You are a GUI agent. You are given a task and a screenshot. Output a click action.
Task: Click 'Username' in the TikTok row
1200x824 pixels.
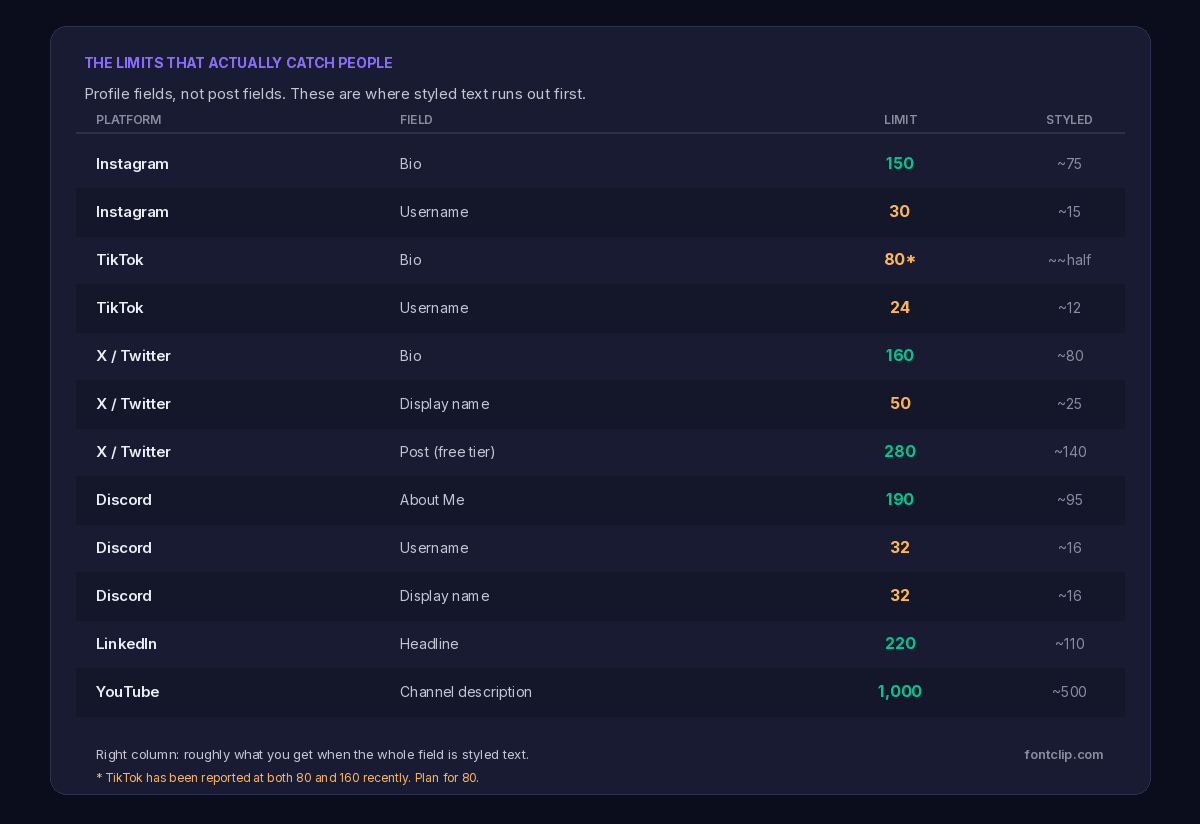click(434, 308)
